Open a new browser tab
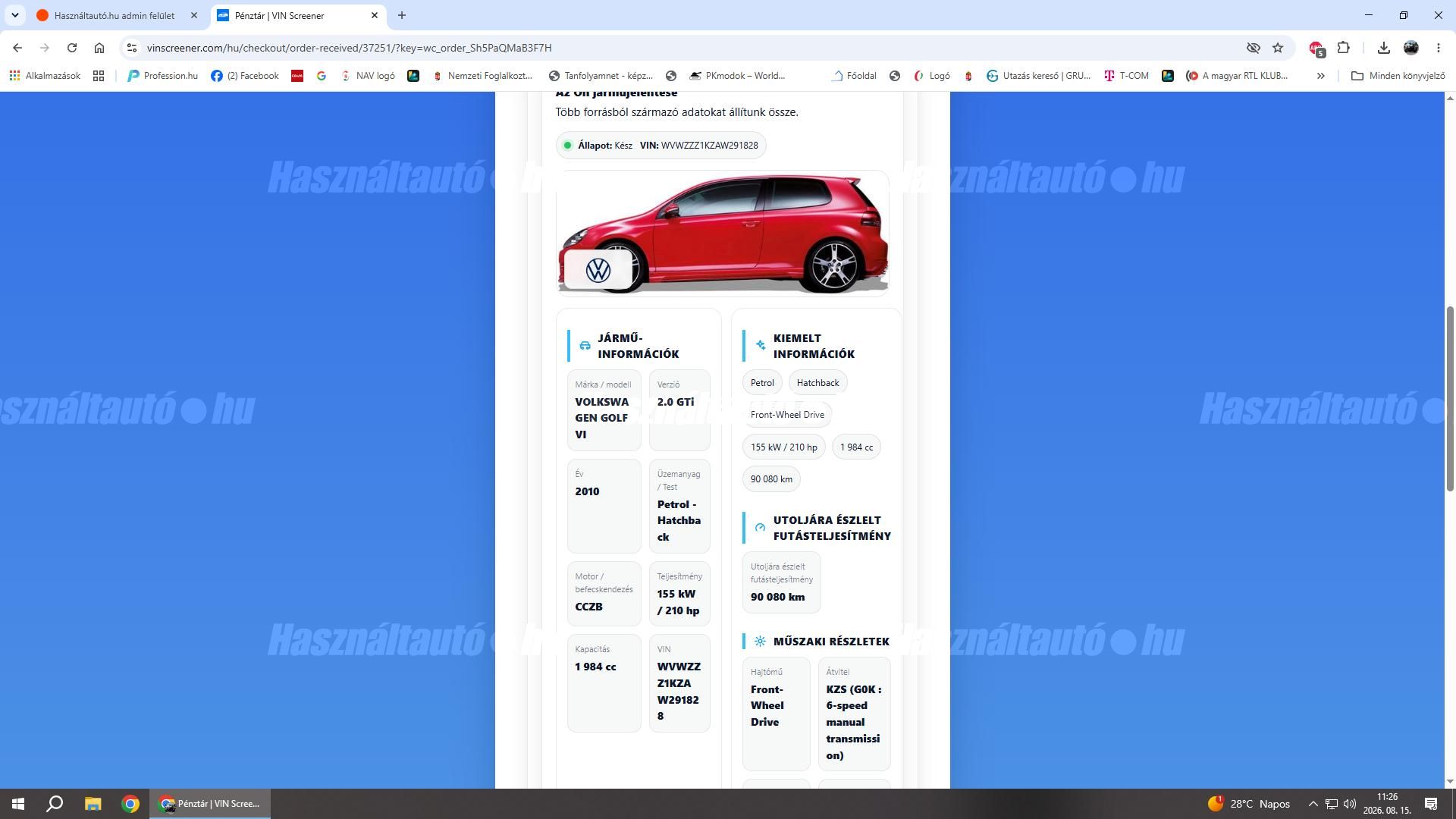This screenshot has width=1456, height=819. point(402,15)
